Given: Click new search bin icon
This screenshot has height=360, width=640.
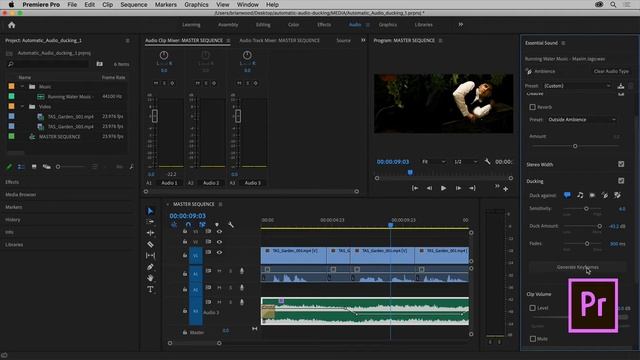Looking at the screenshot, I should (100, 64).
